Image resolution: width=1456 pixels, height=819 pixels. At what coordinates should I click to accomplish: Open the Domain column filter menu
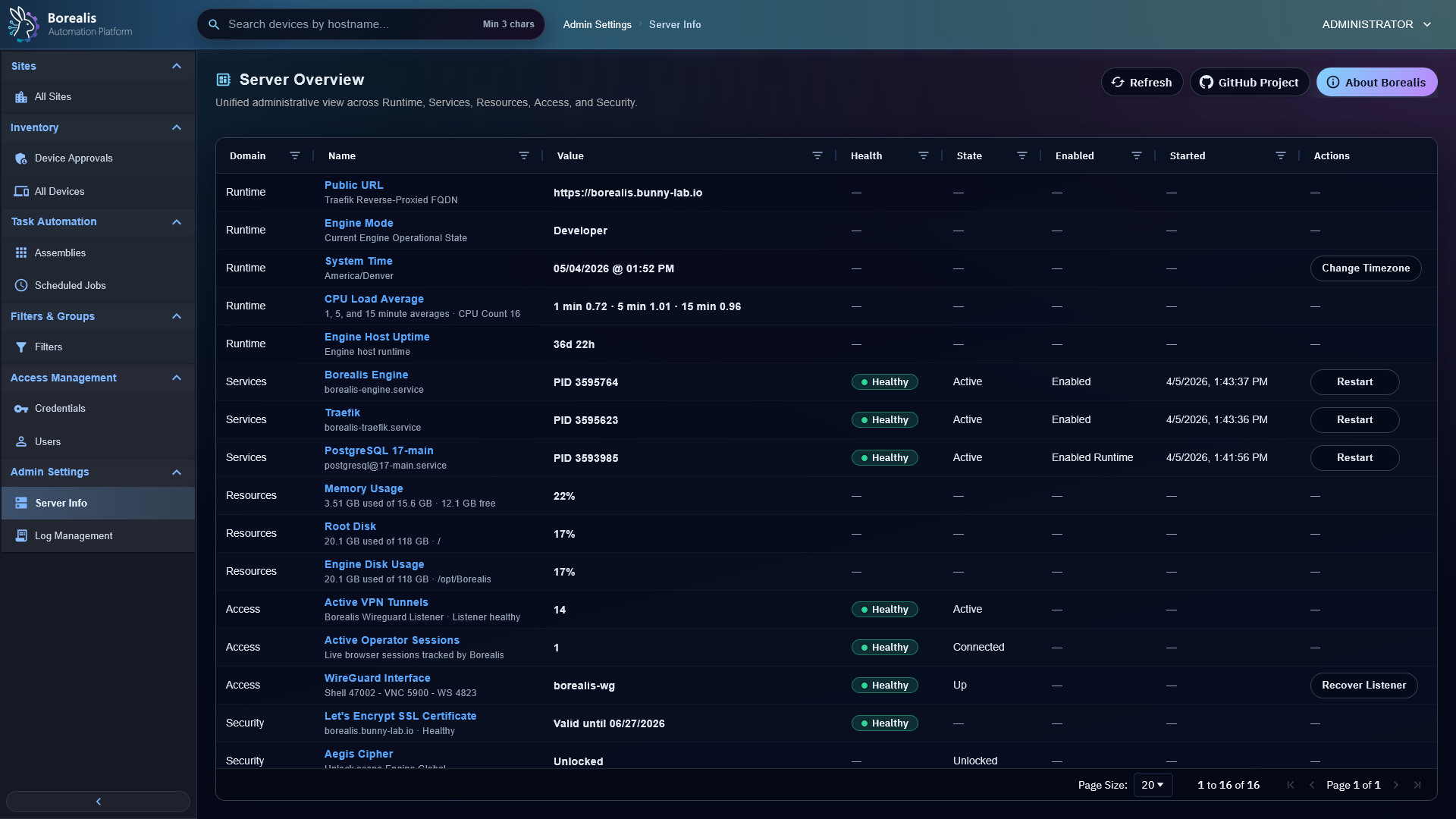(295, 155)
